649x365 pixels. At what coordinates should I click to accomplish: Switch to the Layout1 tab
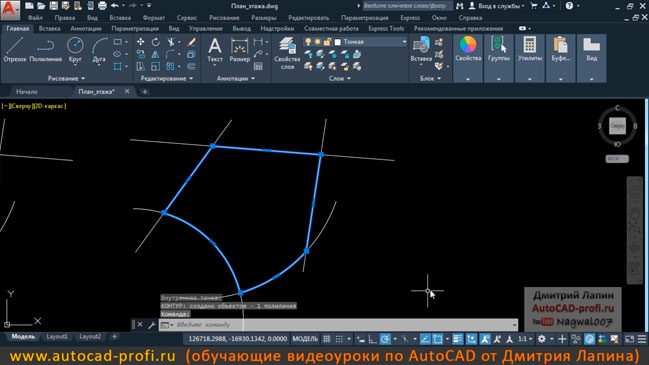click(x=57, y=336)
